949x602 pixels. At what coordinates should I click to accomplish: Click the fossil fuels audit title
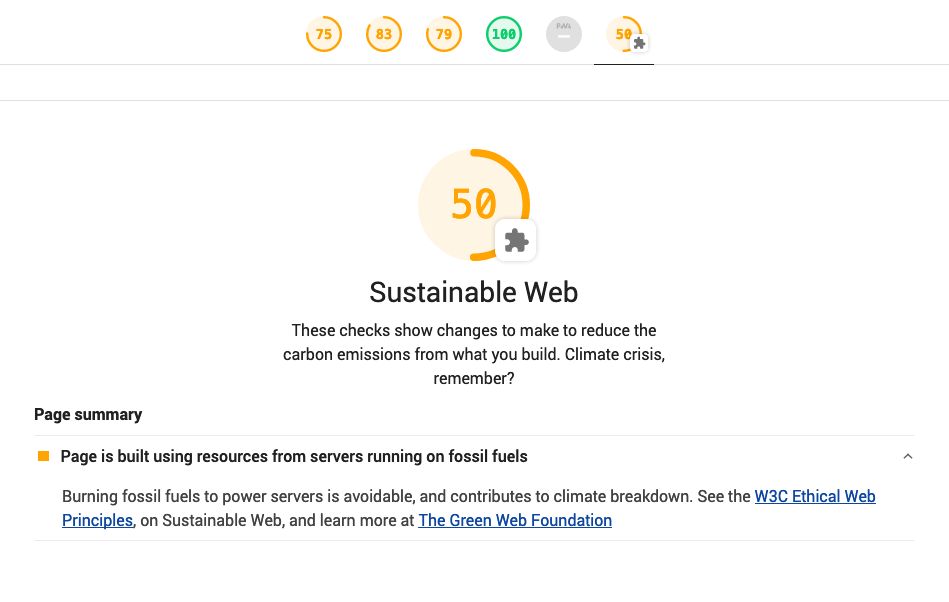coord(294,456)
